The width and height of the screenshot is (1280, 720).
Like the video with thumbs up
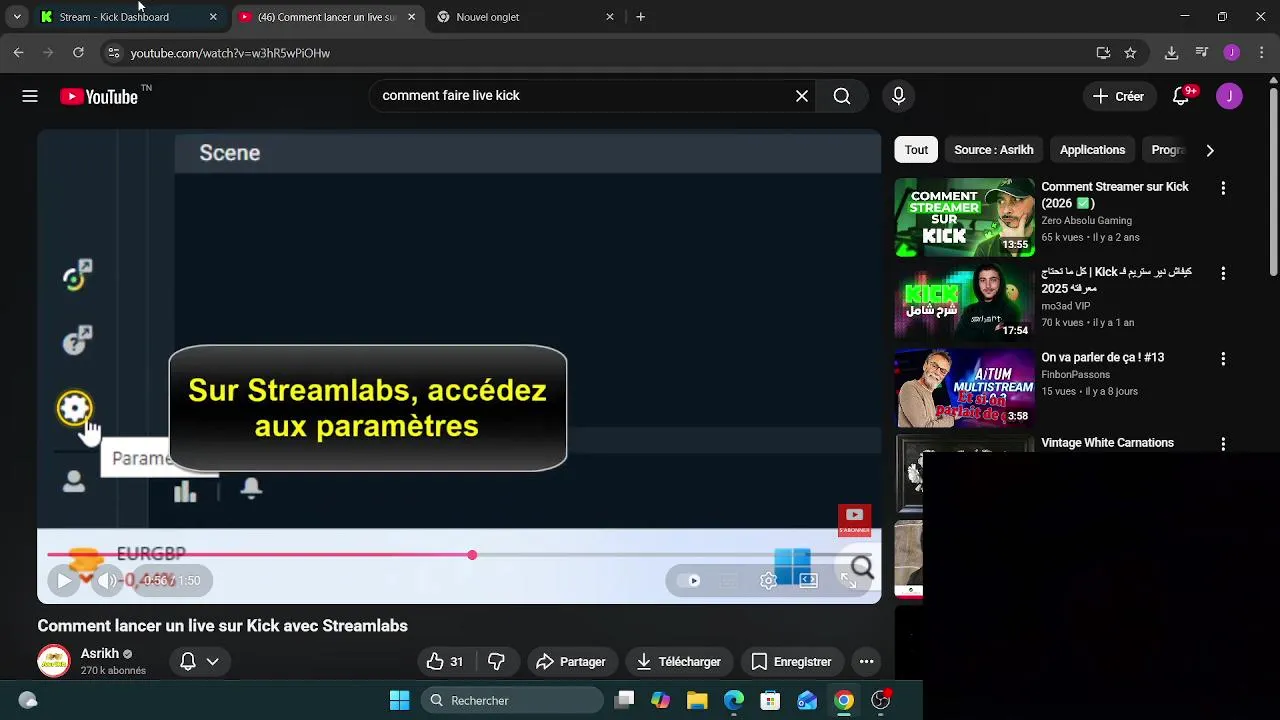(x=445, y=662)
